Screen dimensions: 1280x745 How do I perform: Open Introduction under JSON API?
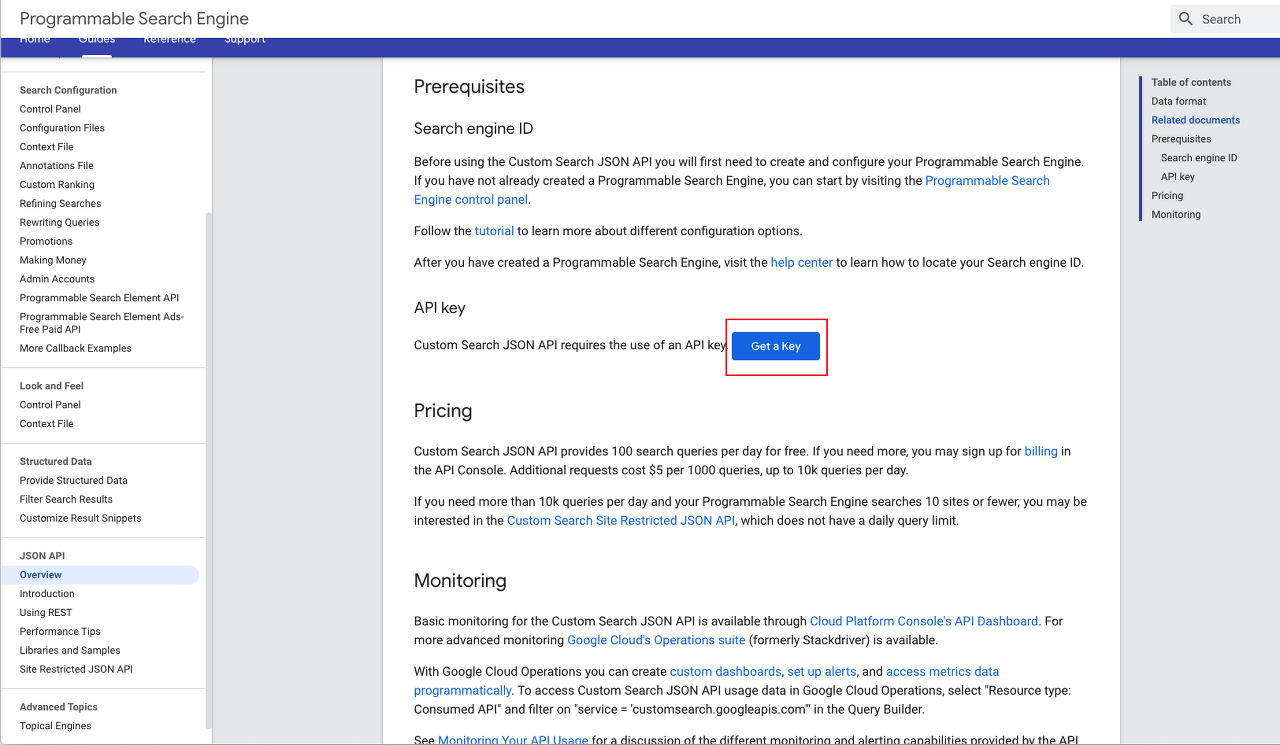pos(47,594)
